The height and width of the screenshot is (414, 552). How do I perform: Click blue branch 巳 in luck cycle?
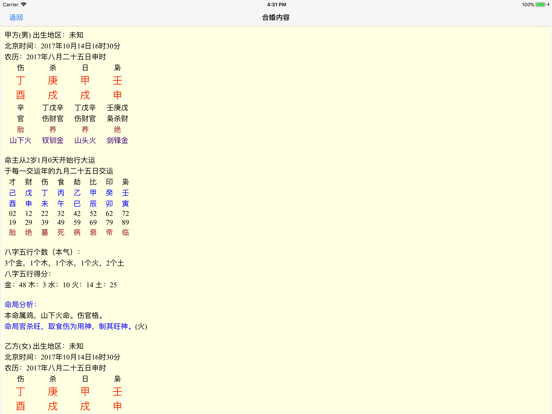click(x=77, y=203)
